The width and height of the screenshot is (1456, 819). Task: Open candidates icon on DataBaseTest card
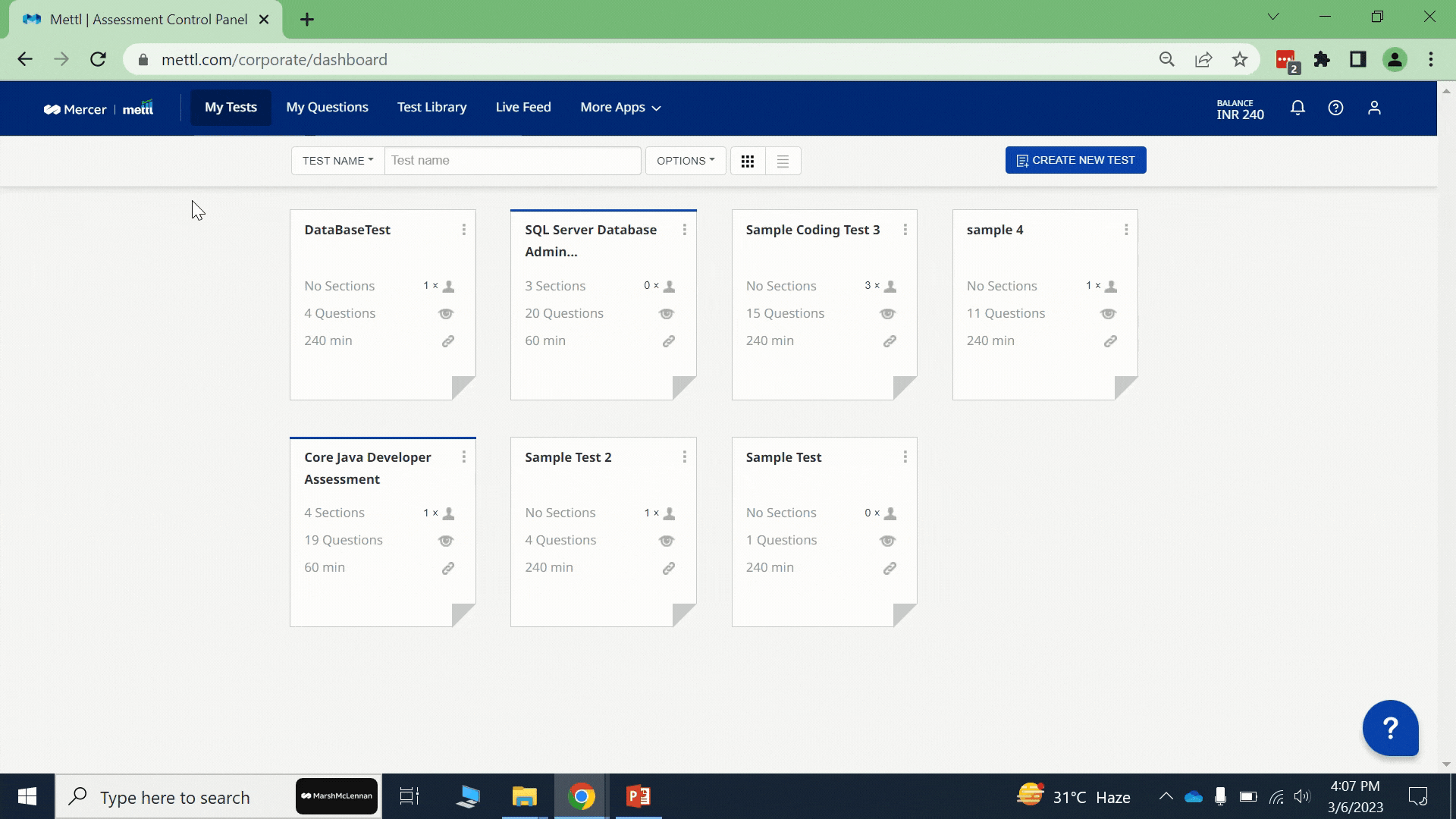coord(448,286)
